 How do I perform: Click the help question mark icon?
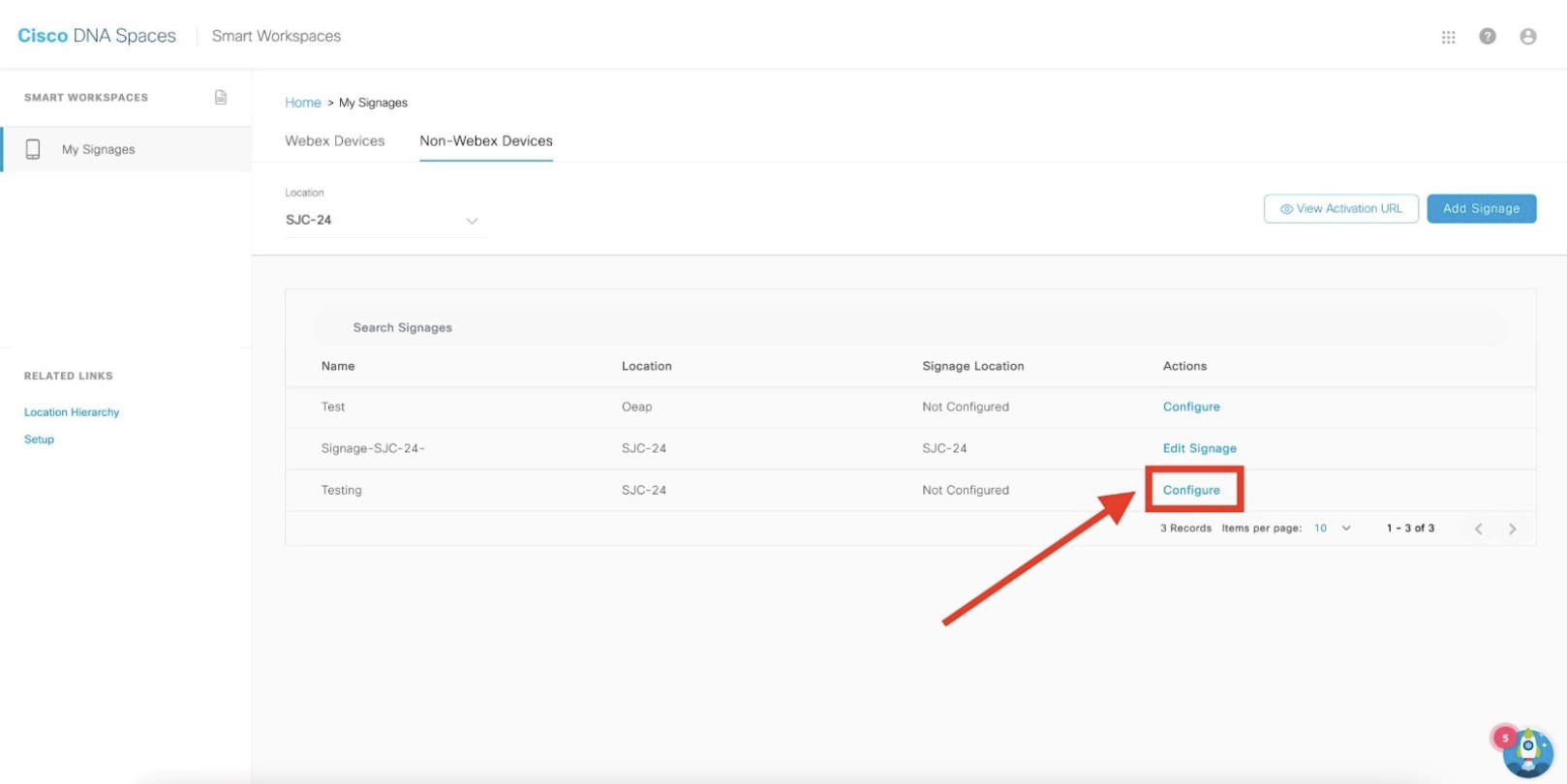(1488, 37)
